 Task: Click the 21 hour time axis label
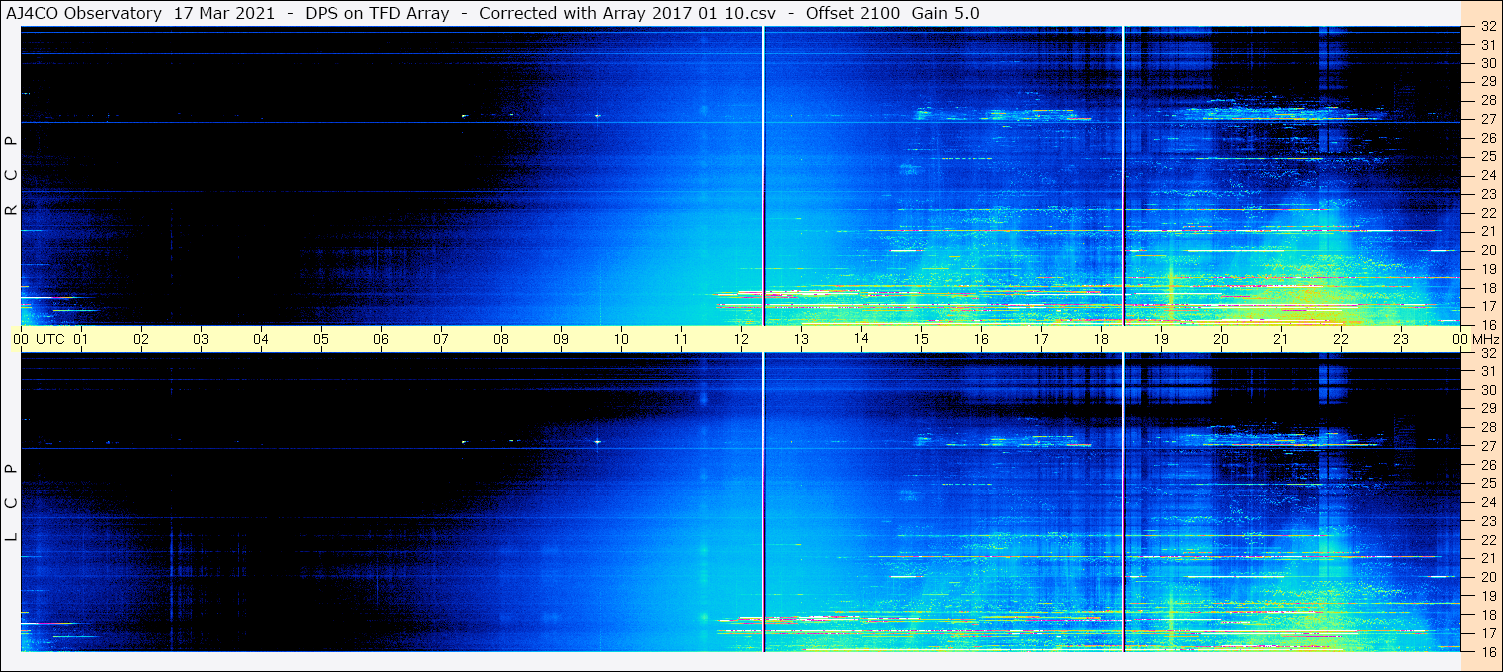pyautogui.click(x=1281, y=339)
